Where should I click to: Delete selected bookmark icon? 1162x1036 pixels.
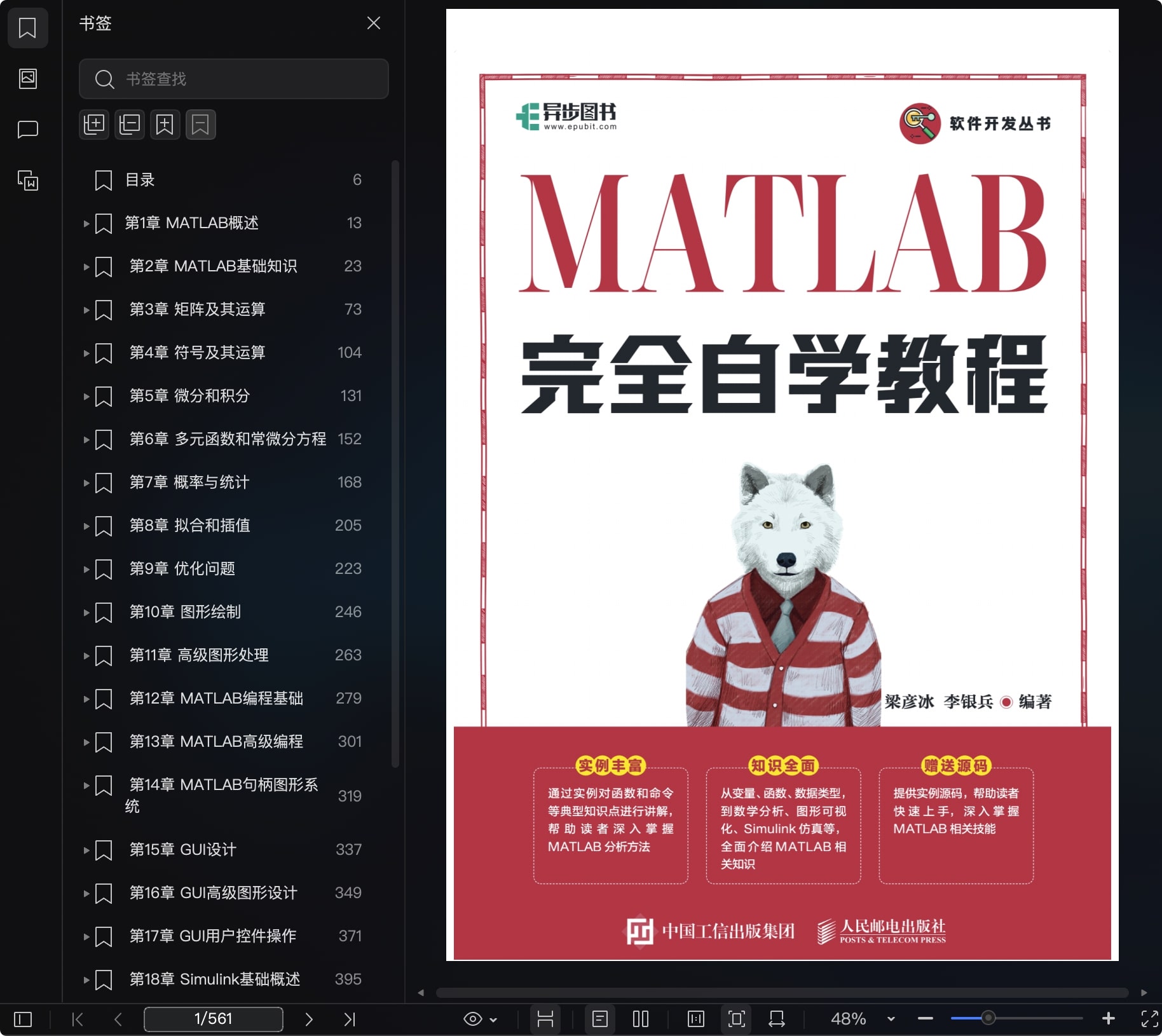pos(201,124)
